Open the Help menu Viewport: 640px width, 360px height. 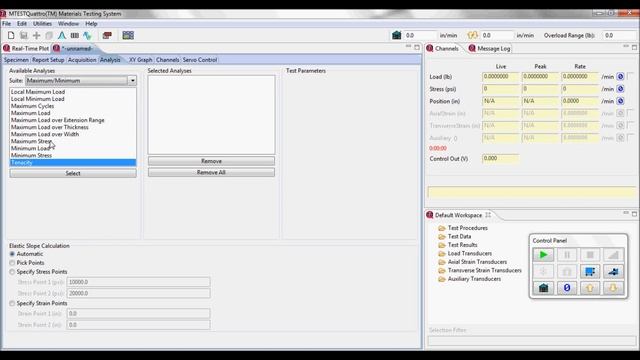(91, 24)
